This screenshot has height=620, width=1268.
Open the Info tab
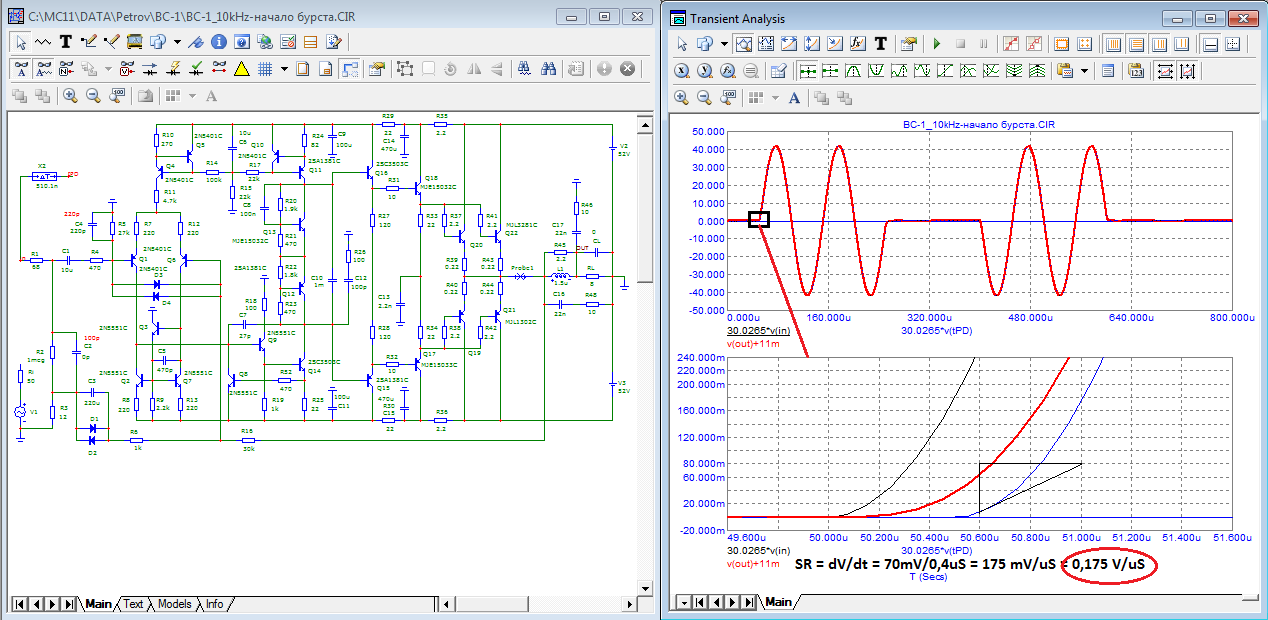(x=214, y=604)
